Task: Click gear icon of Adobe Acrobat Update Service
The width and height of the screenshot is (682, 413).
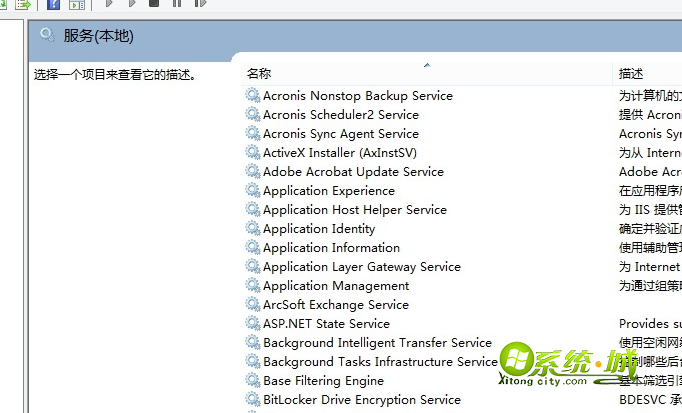Action: pos(253,171)
